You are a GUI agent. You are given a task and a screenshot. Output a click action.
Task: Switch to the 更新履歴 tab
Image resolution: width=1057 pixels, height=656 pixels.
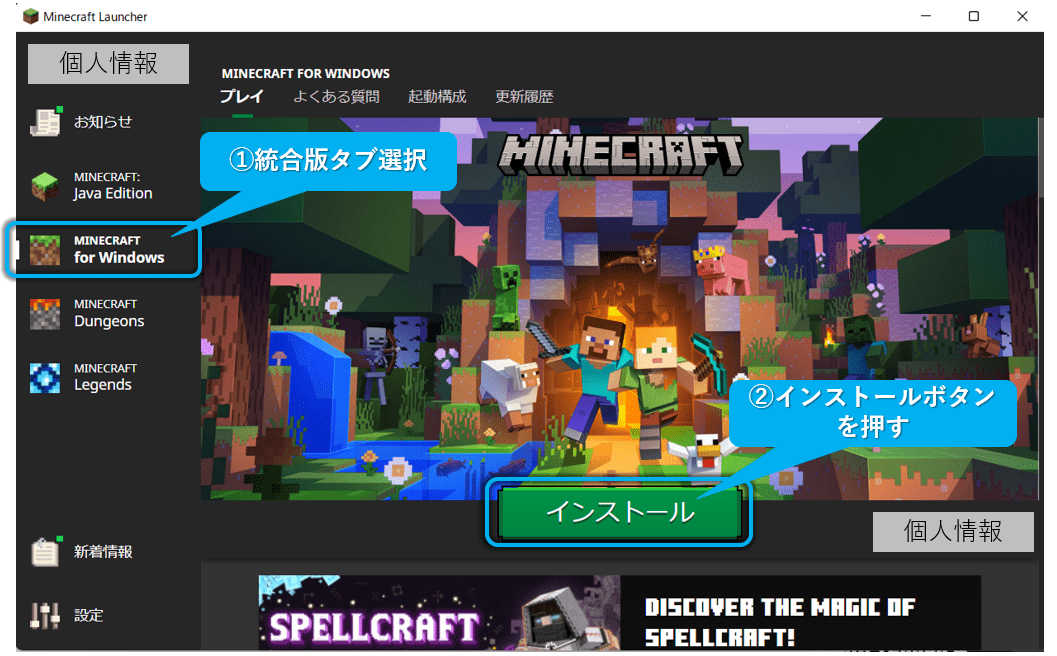524,96
